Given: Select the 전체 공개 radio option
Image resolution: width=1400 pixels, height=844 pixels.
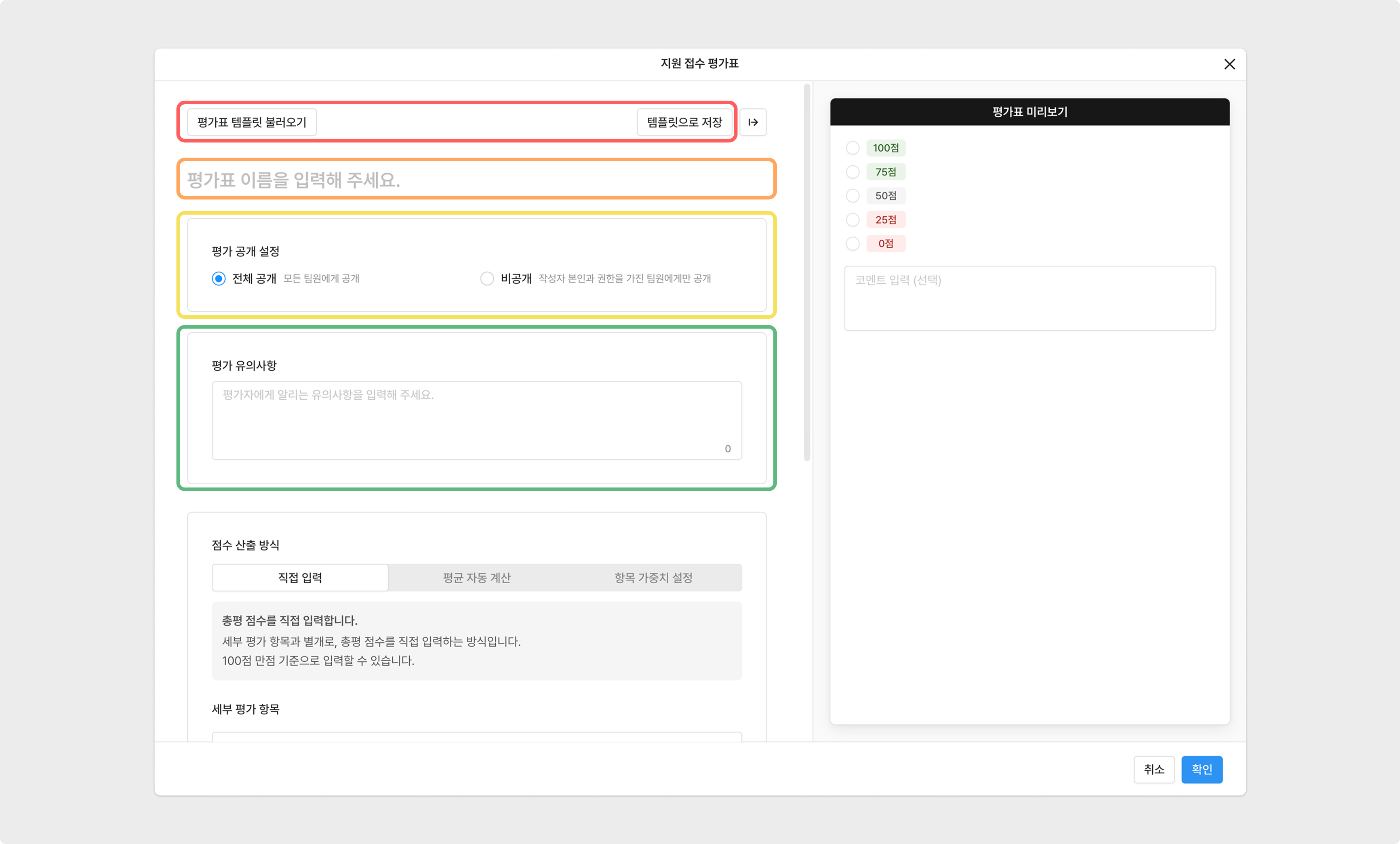Looking at the screenshot, I should (219, 279).
